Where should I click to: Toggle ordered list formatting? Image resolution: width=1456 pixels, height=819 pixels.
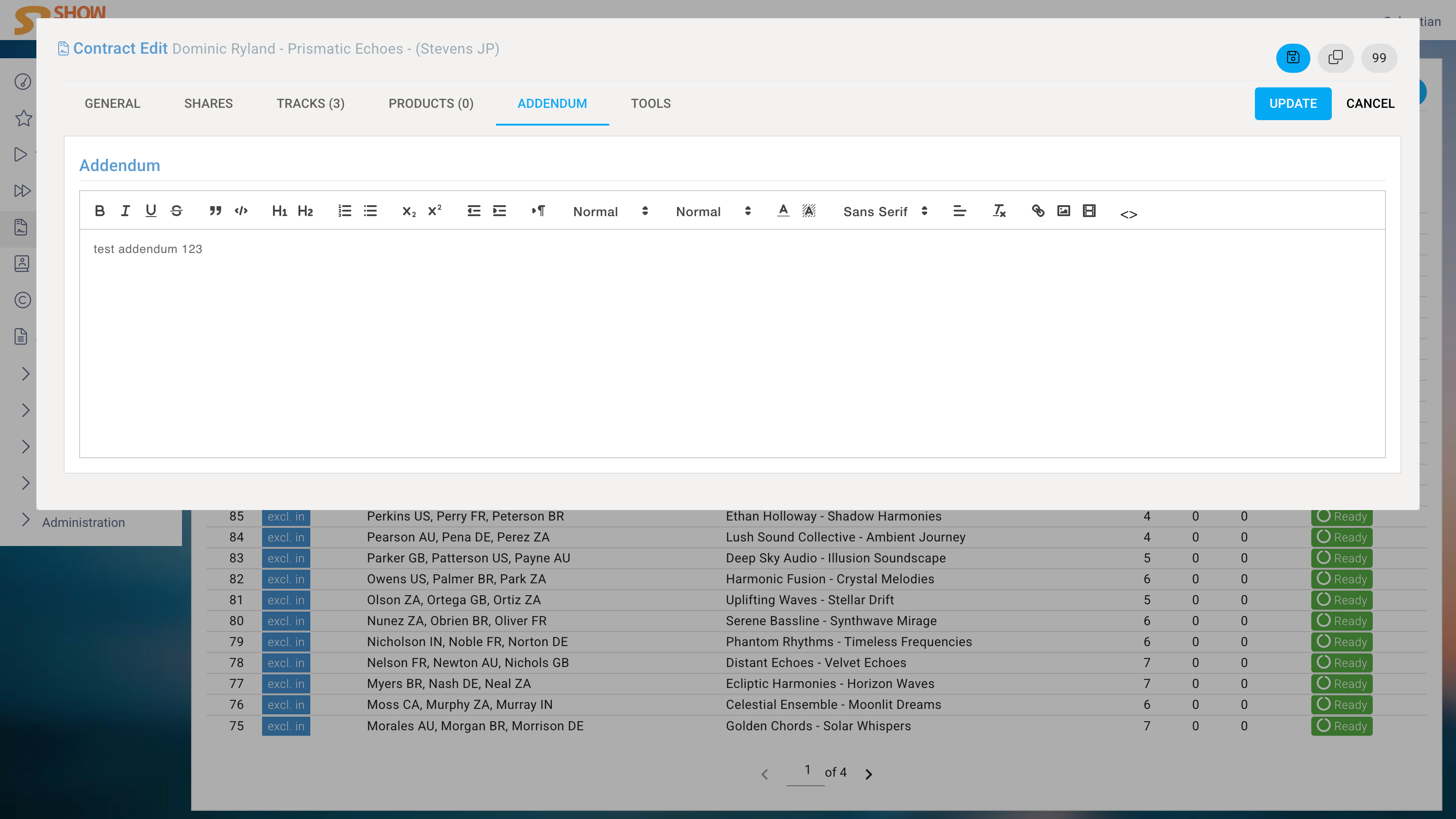[344, 211]
